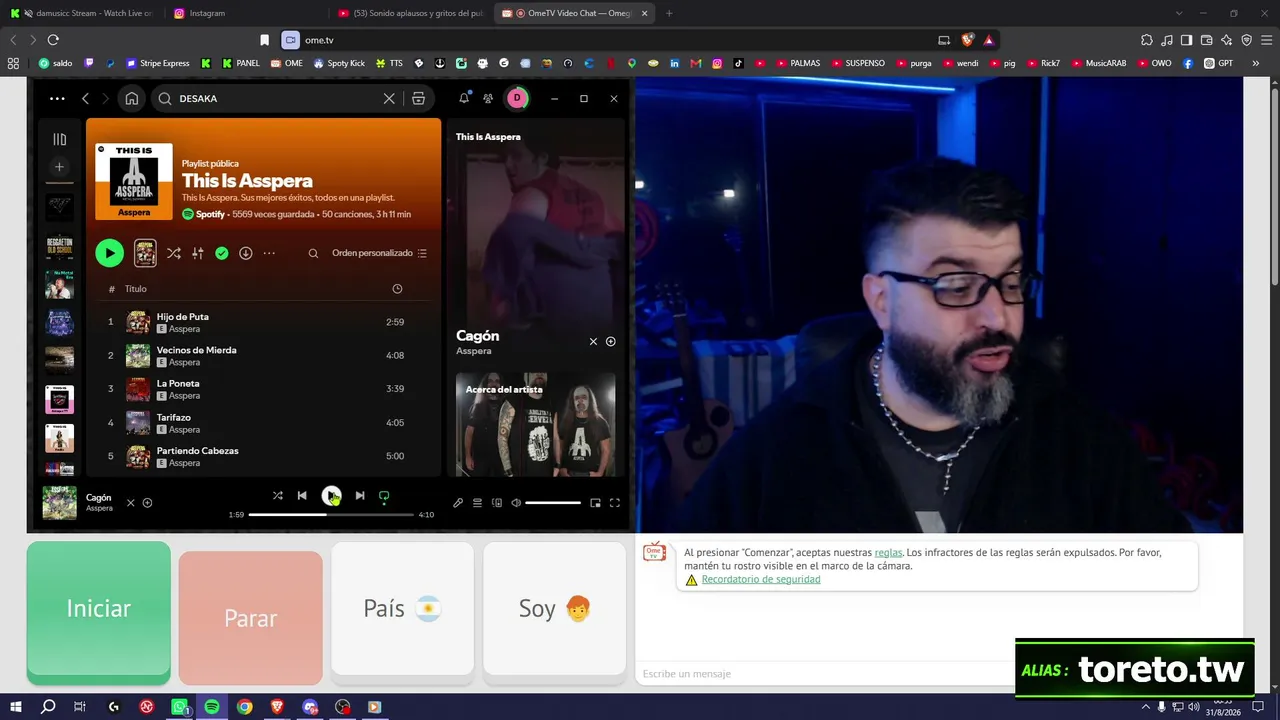Open Spotify Friend Activity icon

pos(488,99)
